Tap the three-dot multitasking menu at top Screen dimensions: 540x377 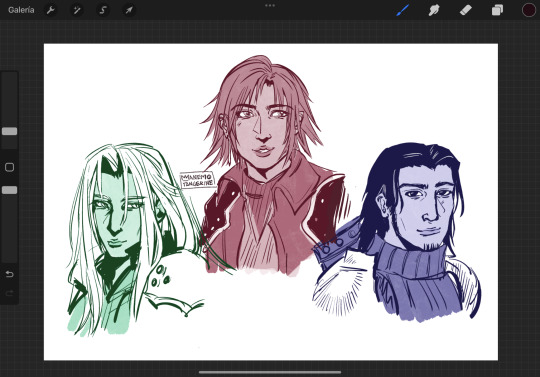[x=270, y=6]
